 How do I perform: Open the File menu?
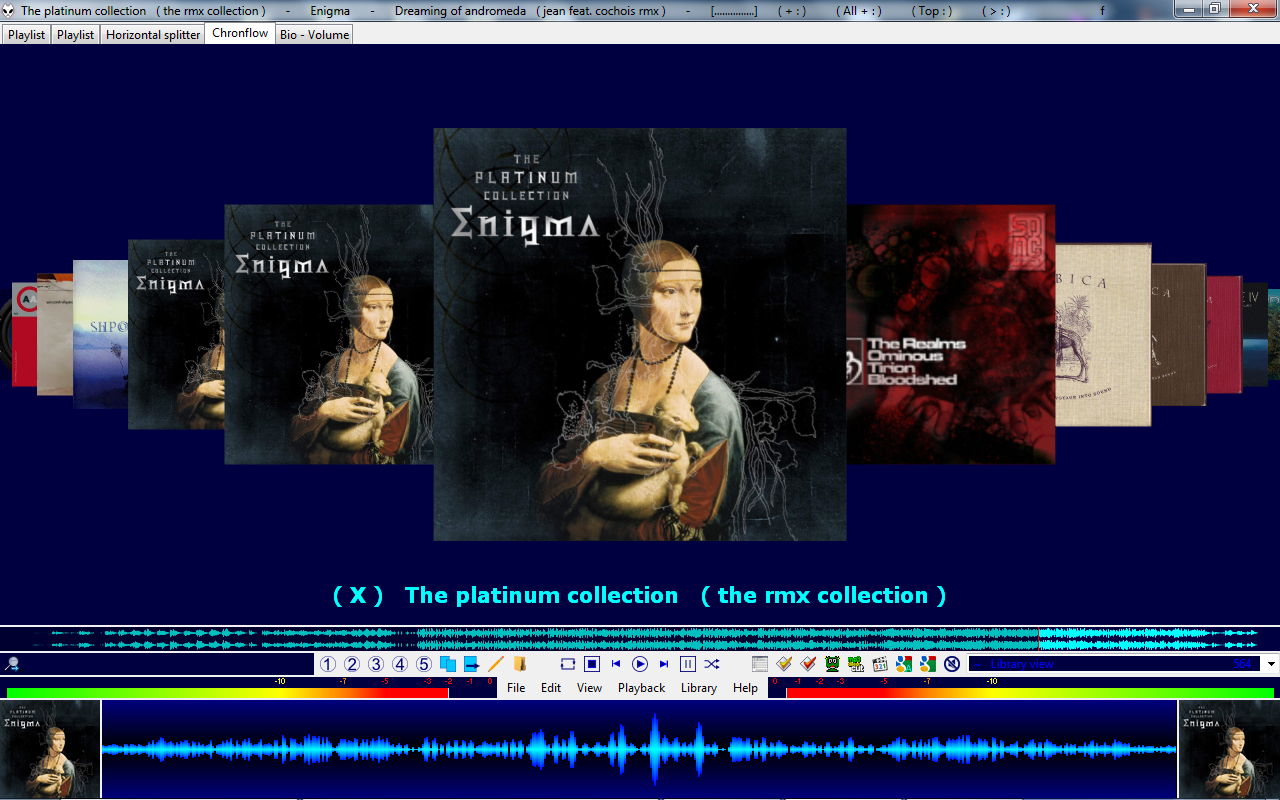point(516,688)
